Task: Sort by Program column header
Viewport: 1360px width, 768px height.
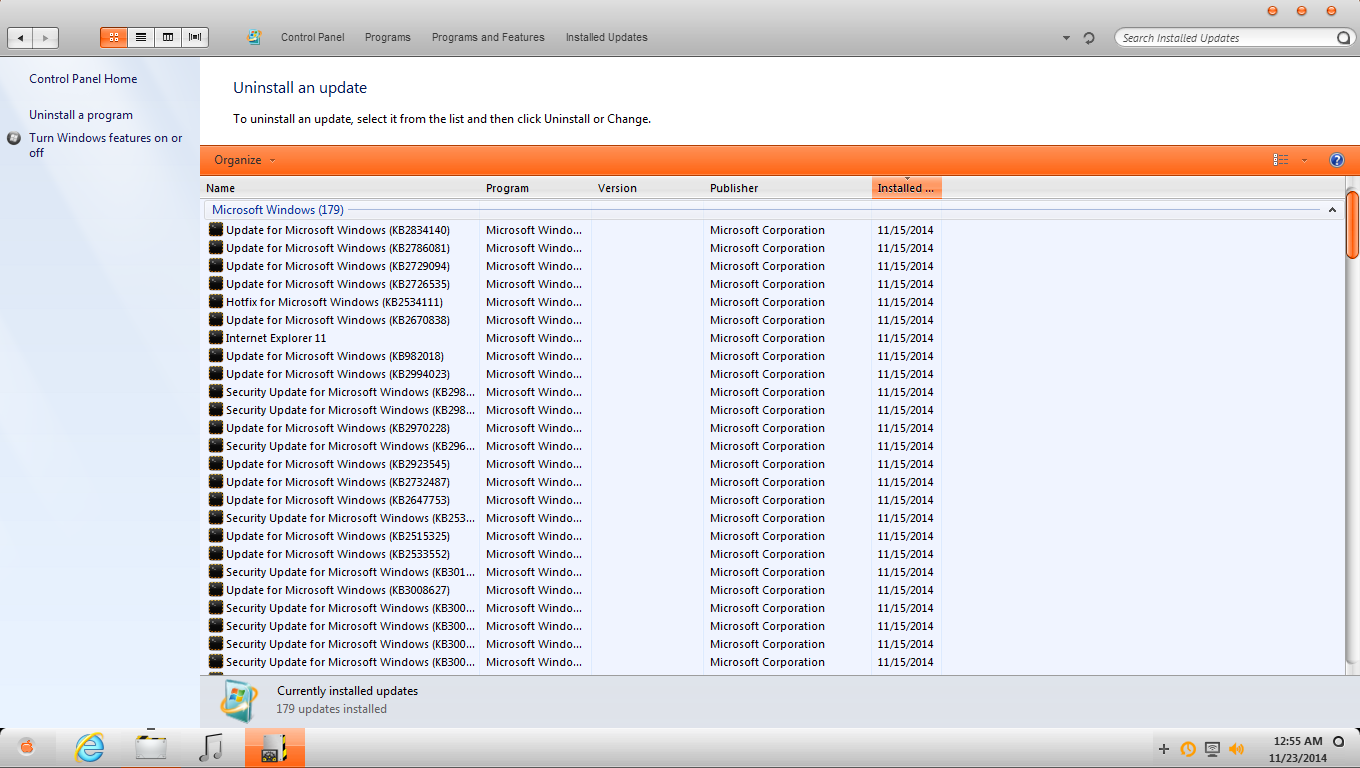Action: pyautogui.click(x=535, y=188)
